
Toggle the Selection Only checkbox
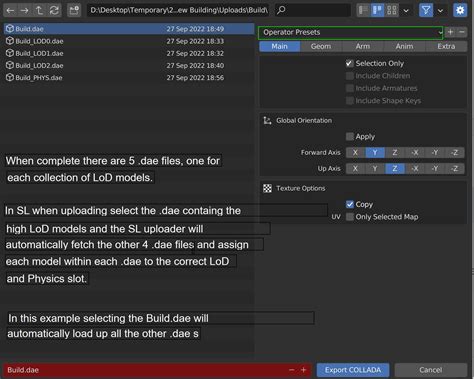coord(349,63)
